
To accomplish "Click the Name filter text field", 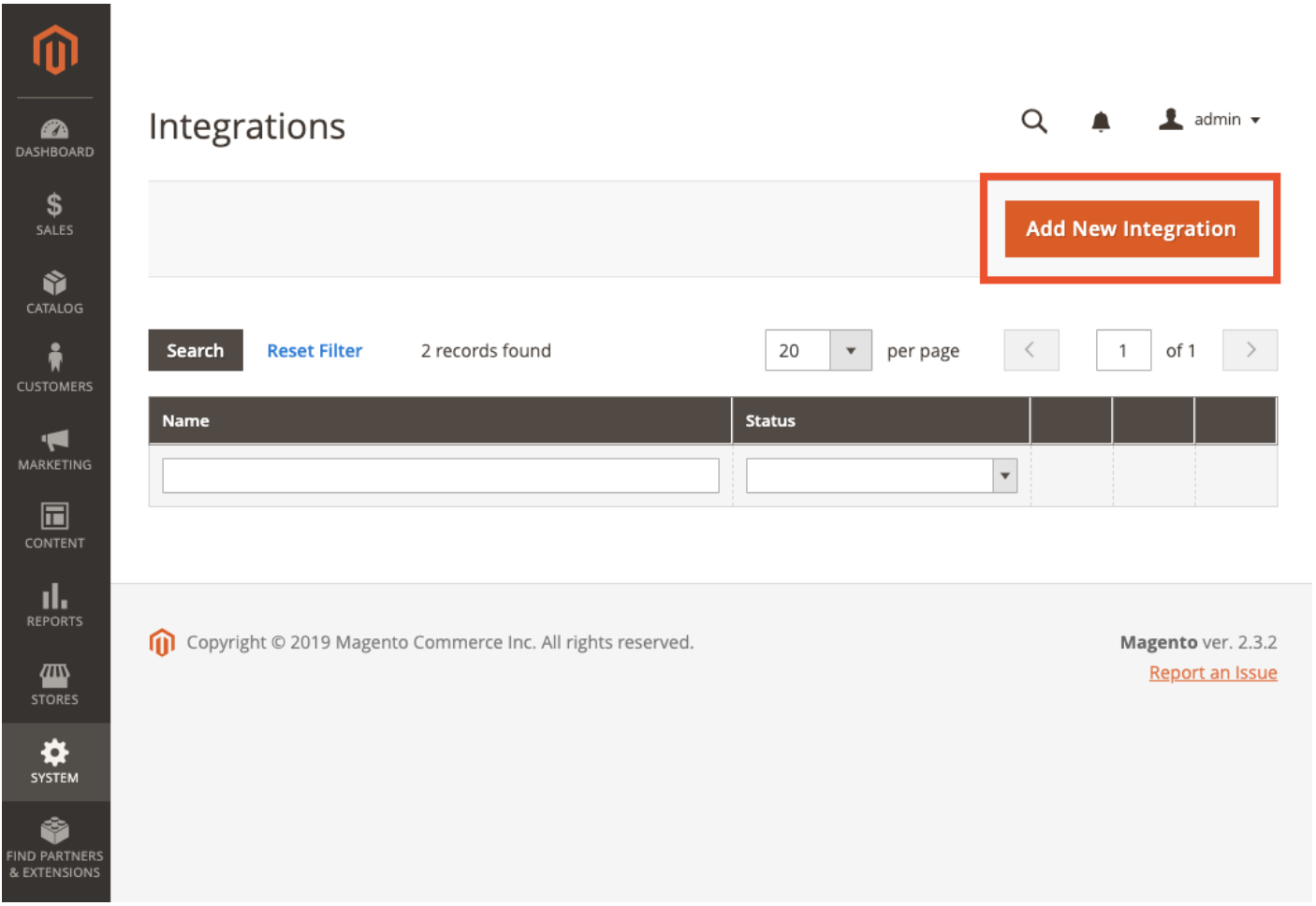I will (440, 475).
